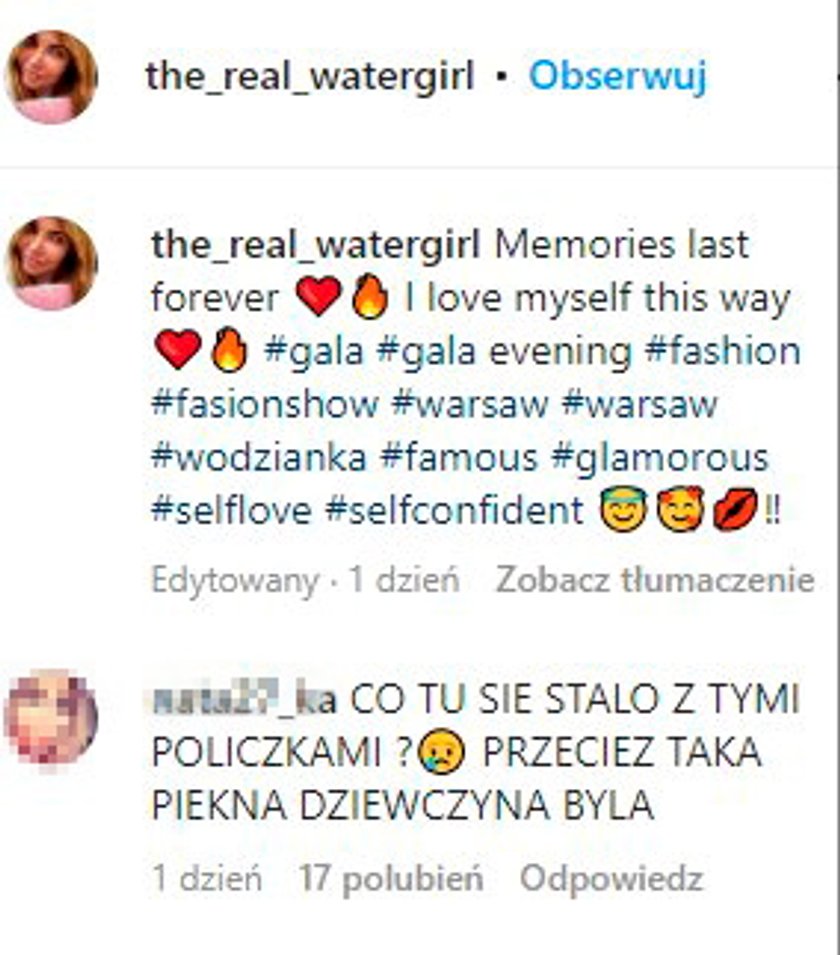The height and width of the screenshot is (955, 840).
Task: Open the #selflove hashtag
Action: [231, 510]
